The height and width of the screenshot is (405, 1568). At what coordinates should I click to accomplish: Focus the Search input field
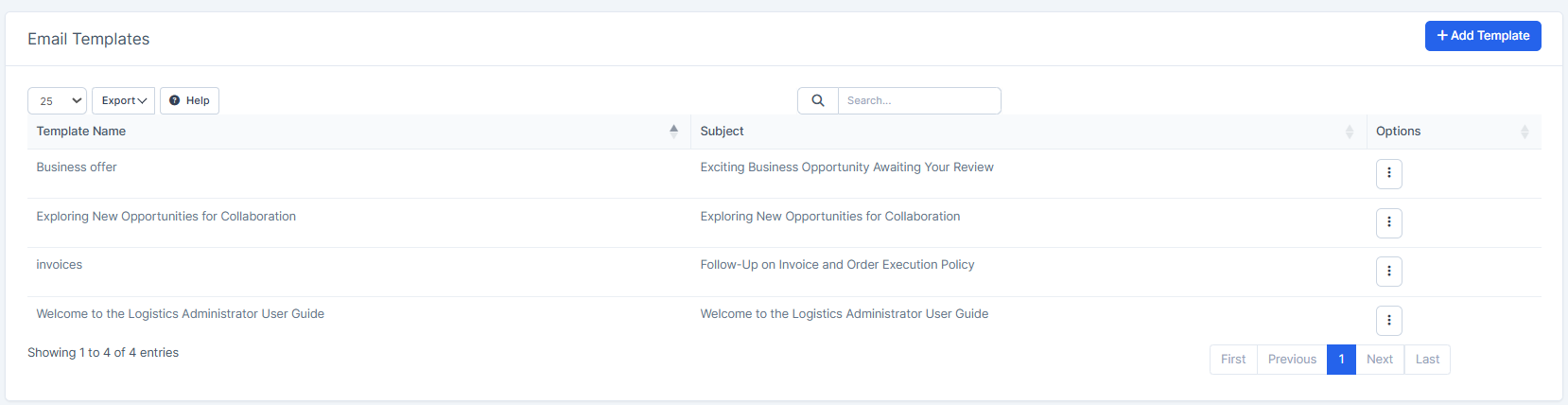[x=918, y=100]
